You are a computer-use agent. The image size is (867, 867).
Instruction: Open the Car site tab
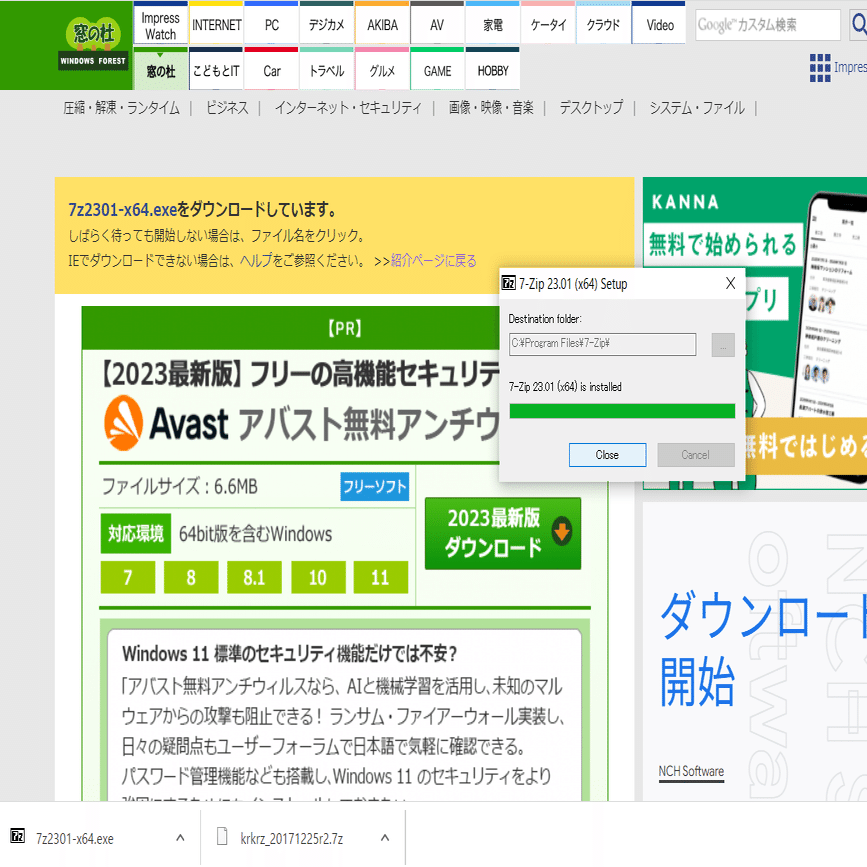click(271, 70)
